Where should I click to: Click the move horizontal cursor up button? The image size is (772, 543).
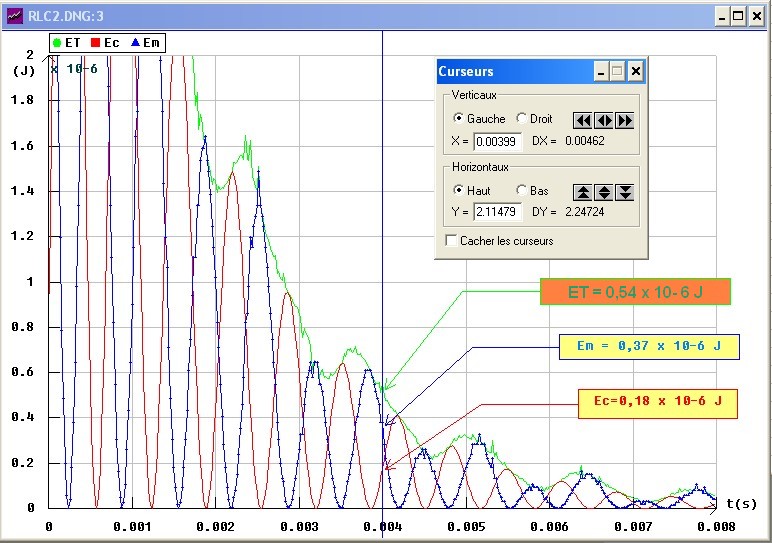(x=583, y=192)
